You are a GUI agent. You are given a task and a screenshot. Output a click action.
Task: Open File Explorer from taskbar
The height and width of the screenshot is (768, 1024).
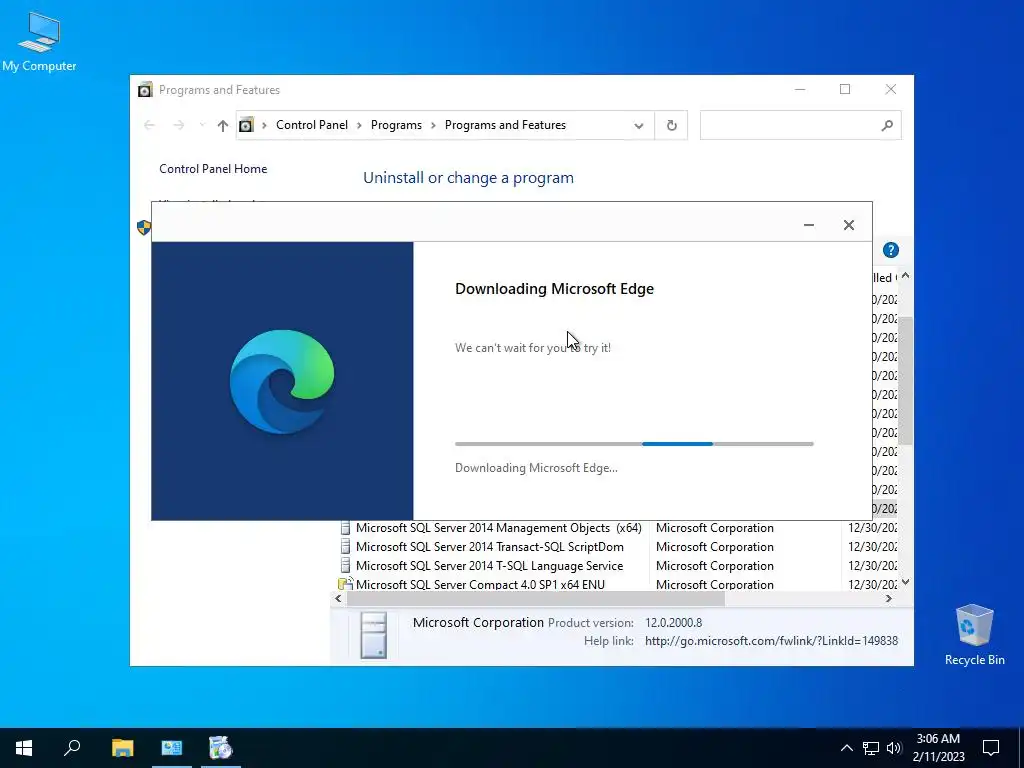pos(122,748)
